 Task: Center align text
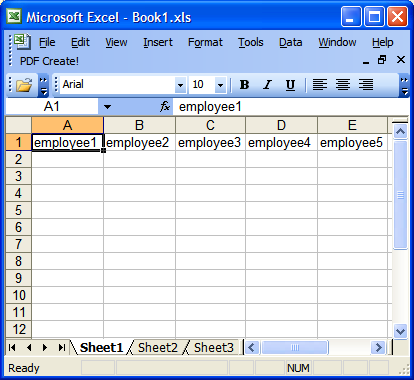tap(343, 85)
